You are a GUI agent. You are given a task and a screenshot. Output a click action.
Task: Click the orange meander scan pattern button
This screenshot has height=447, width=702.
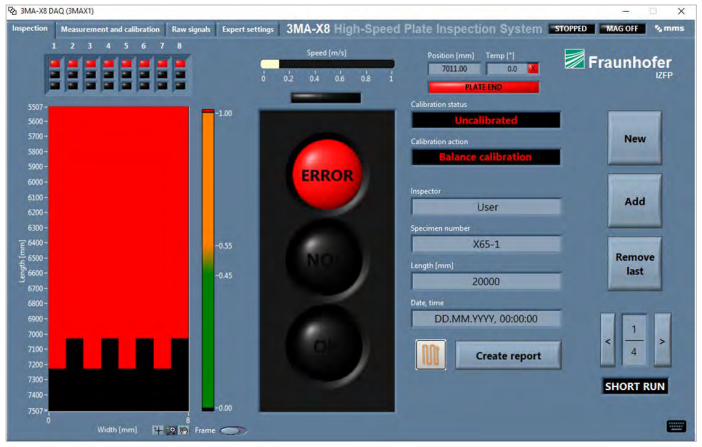(431, 355)
